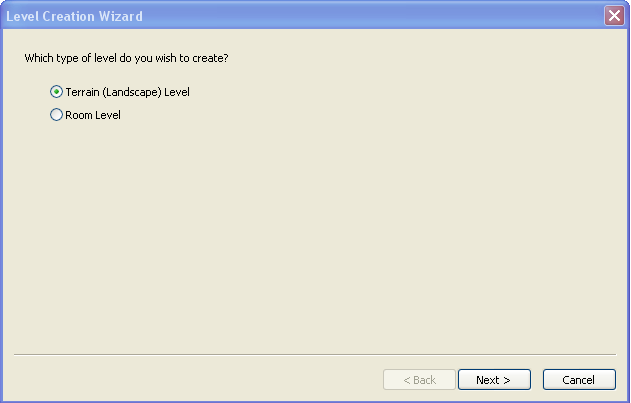Choose the Room Level radio button
This screenshot has width=631, height=403.
[56, 115]
